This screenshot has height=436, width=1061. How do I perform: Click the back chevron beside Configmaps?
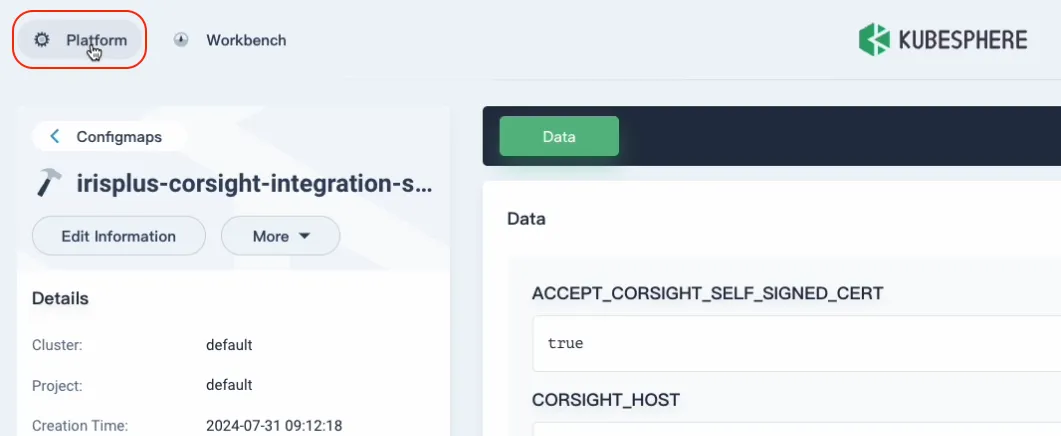point(55,137)
